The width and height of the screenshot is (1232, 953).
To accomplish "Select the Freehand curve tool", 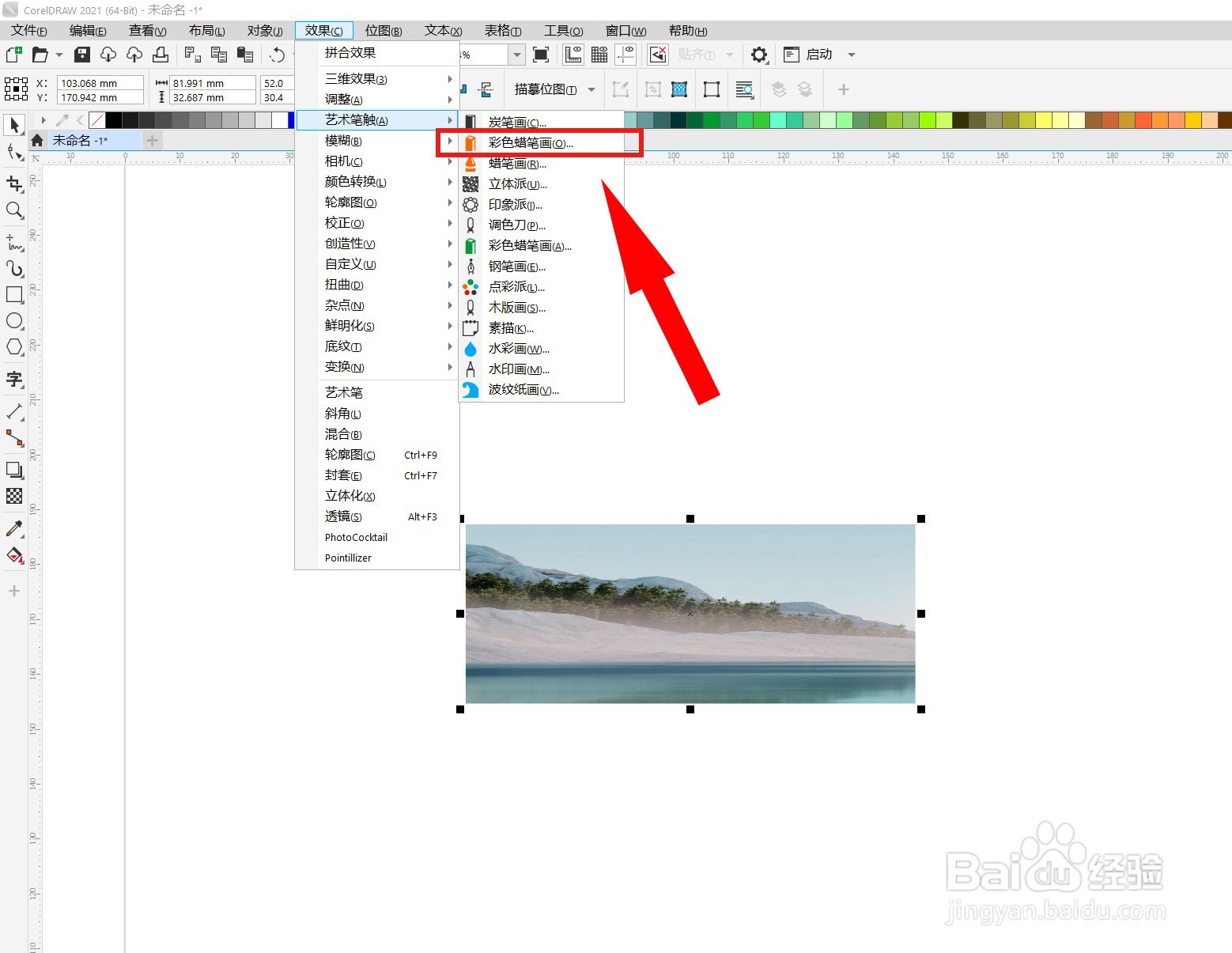I will click(14, 242).
